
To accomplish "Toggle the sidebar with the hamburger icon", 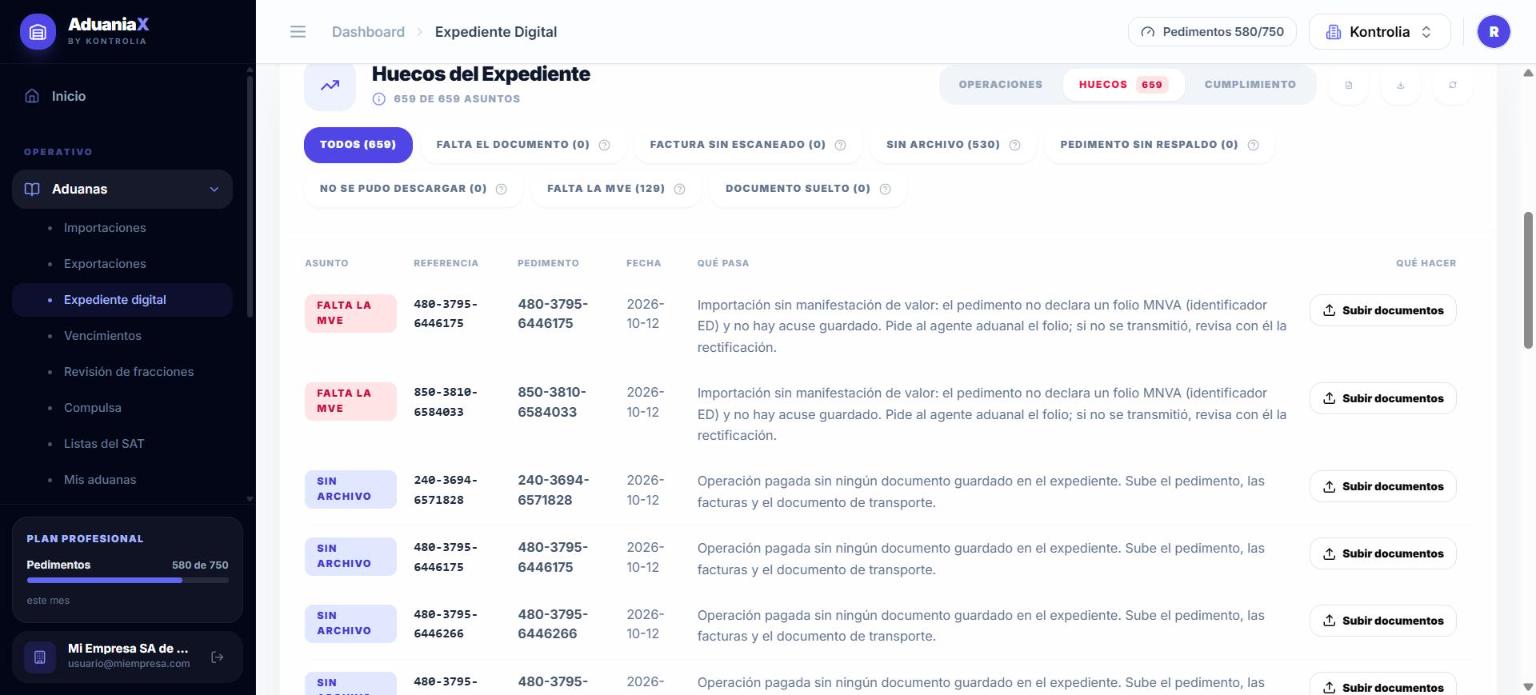I will click(298, 32).
